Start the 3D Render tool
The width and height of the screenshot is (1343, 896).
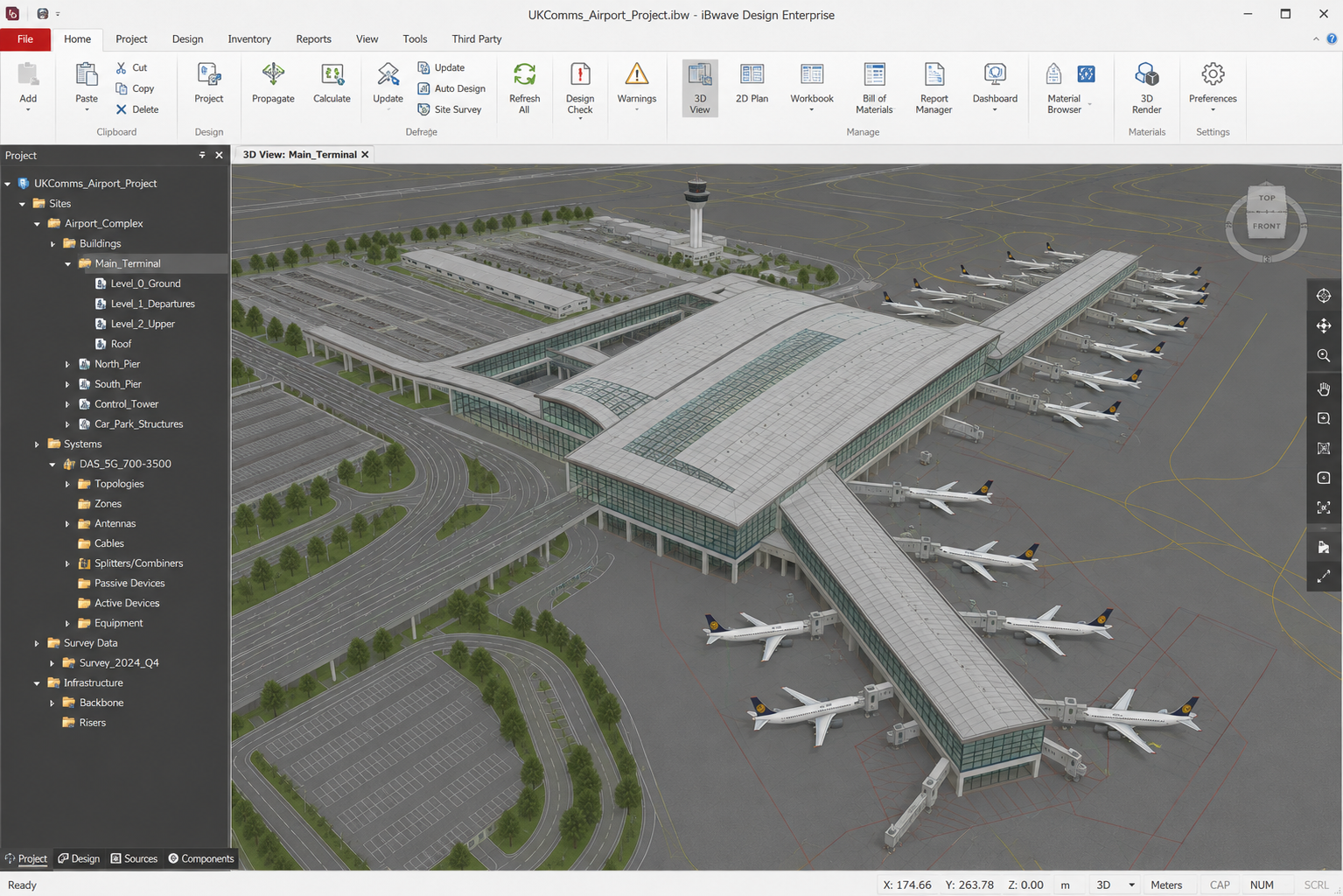(x=1146, y=88)
